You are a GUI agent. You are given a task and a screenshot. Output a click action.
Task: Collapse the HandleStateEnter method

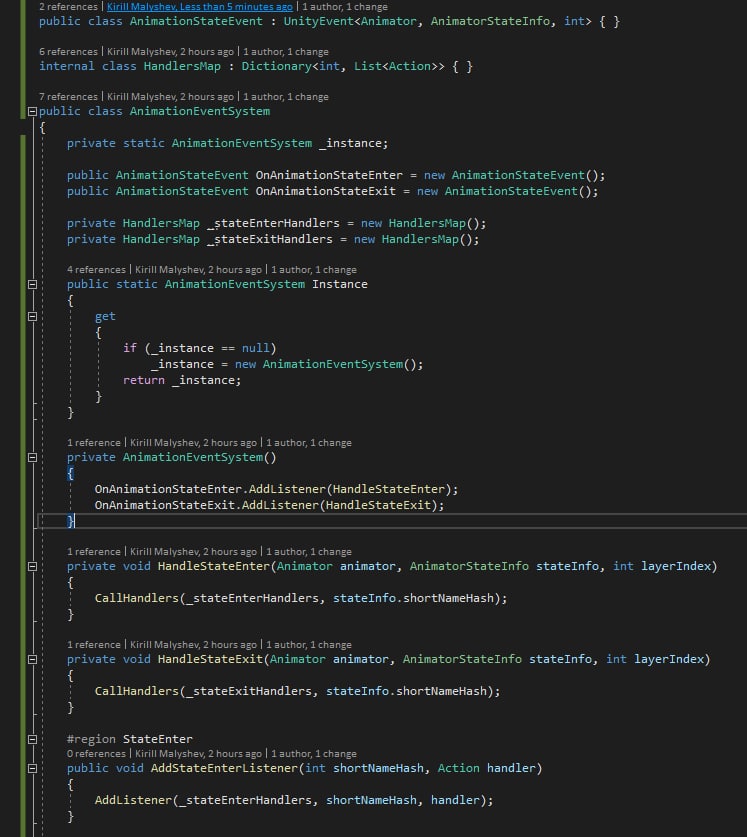point(32,566)
